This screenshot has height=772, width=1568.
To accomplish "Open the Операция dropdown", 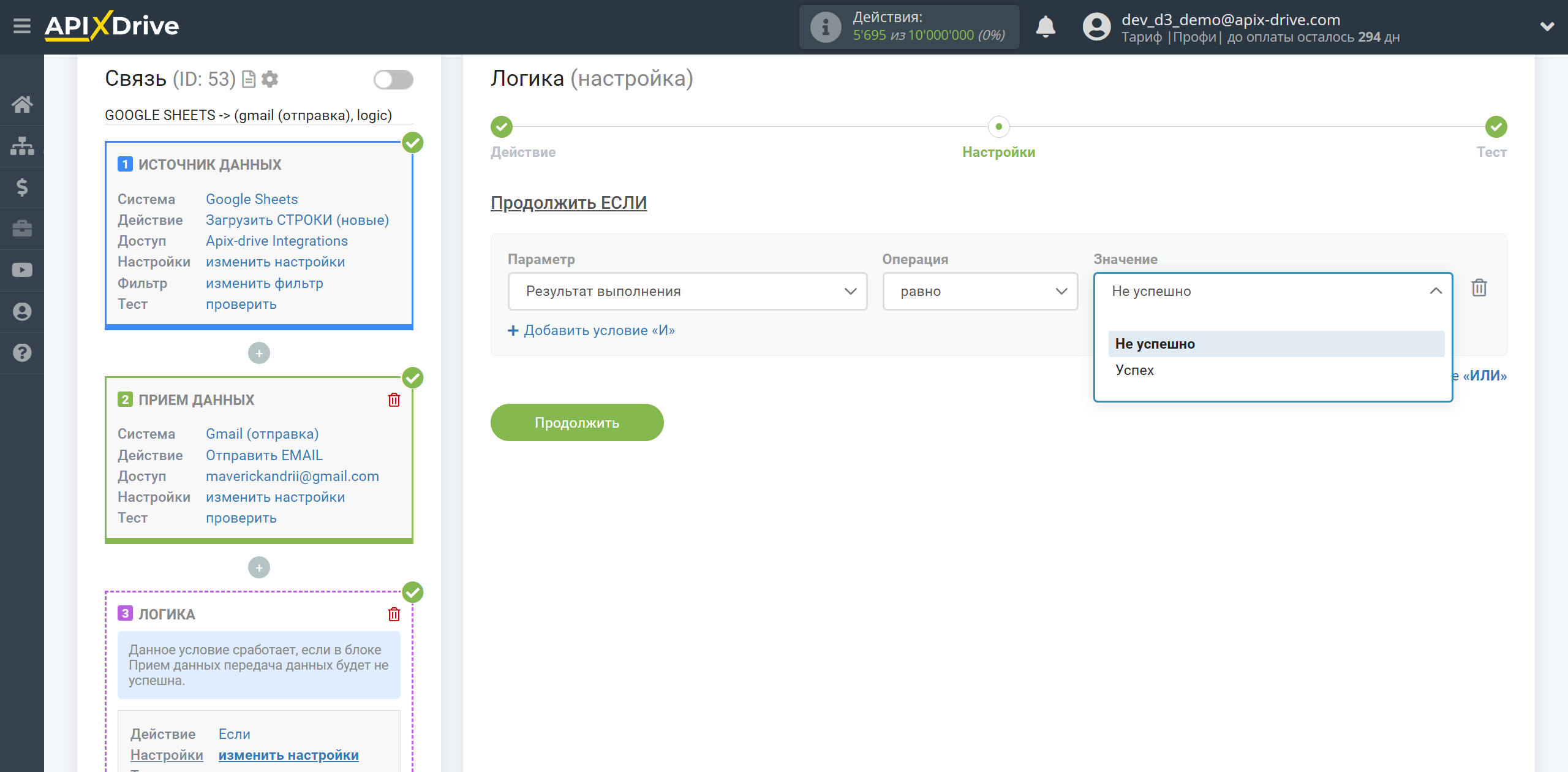I will point(980,292).
